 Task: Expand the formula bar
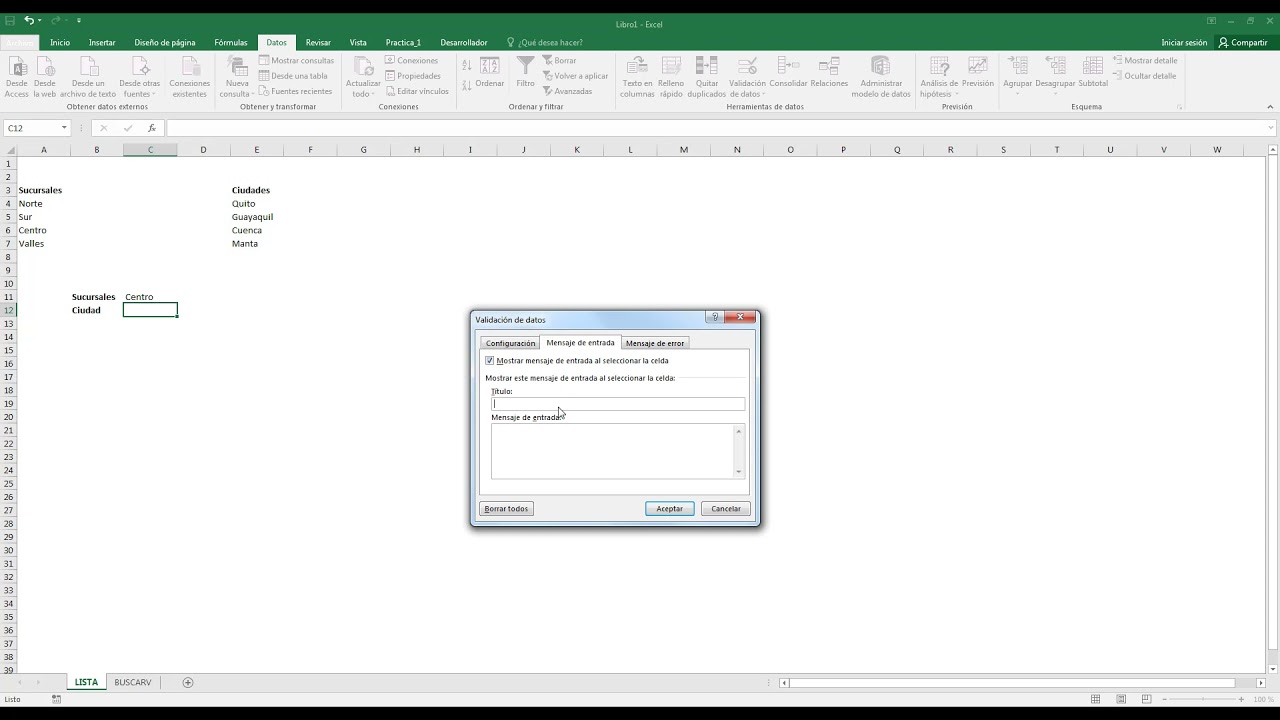1271,128
